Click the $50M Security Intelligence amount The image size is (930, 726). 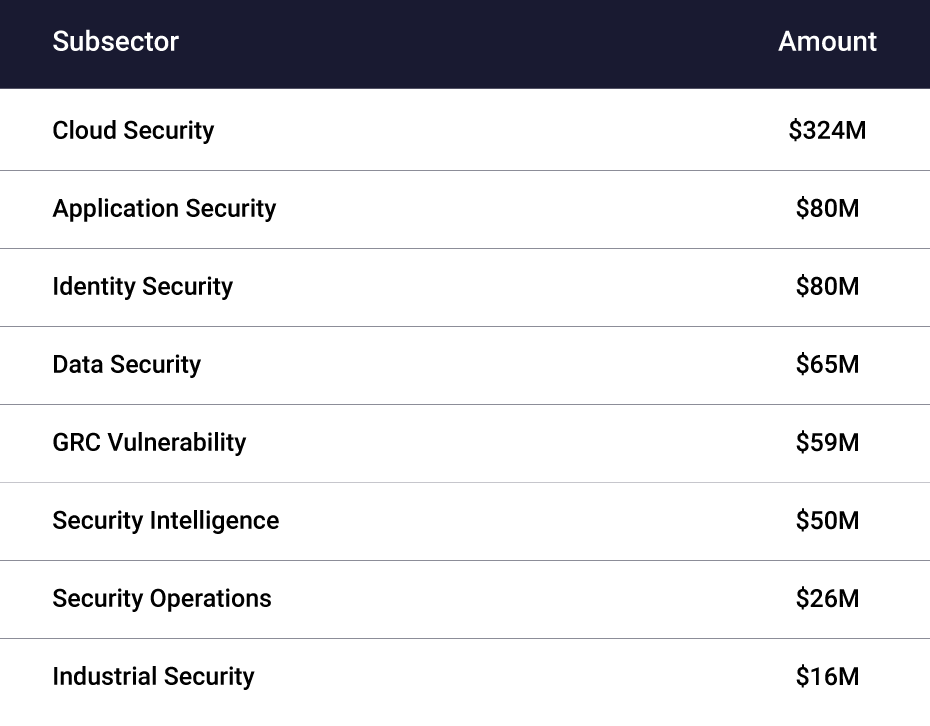(827, 521)
